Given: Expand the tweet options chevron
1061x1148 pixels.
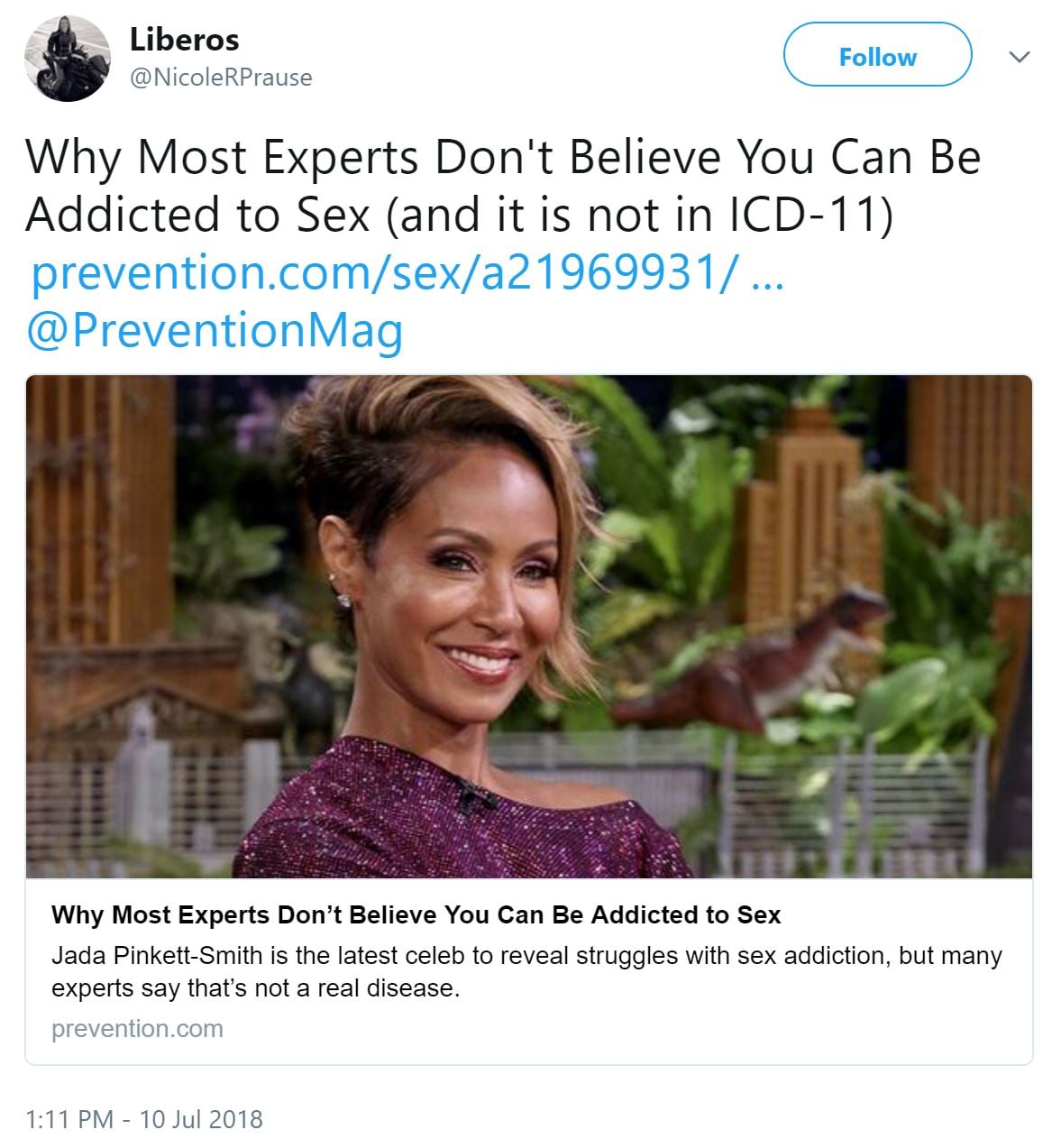Looking at the screenshot, I should click(x=1019, y=58).
